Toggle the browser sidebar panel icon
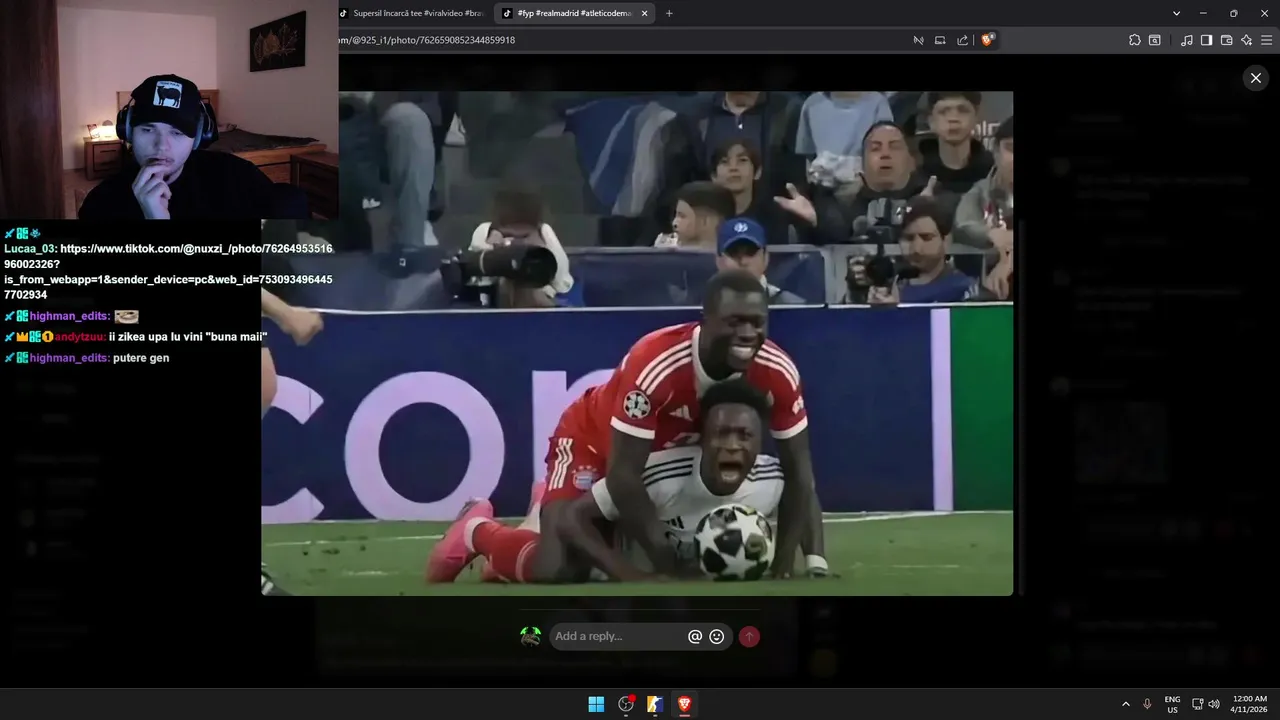The height and width of the screenshot is (720, 1280). click(1206, 40)
